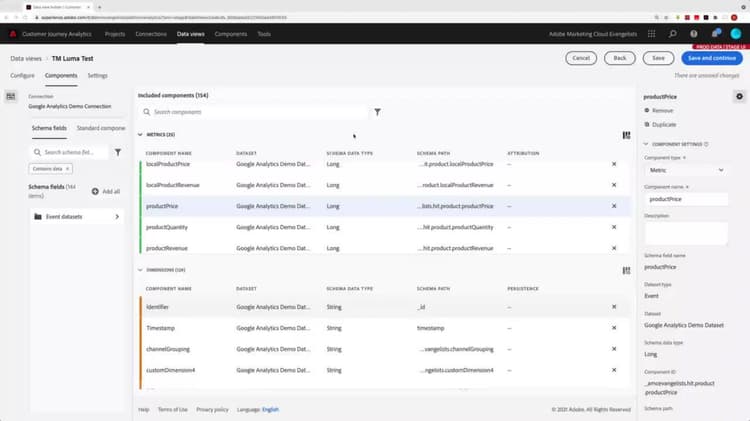The width and height of the screenshot is (750, 421).
Task: Click Save and continue
Action: coord(712,58)
